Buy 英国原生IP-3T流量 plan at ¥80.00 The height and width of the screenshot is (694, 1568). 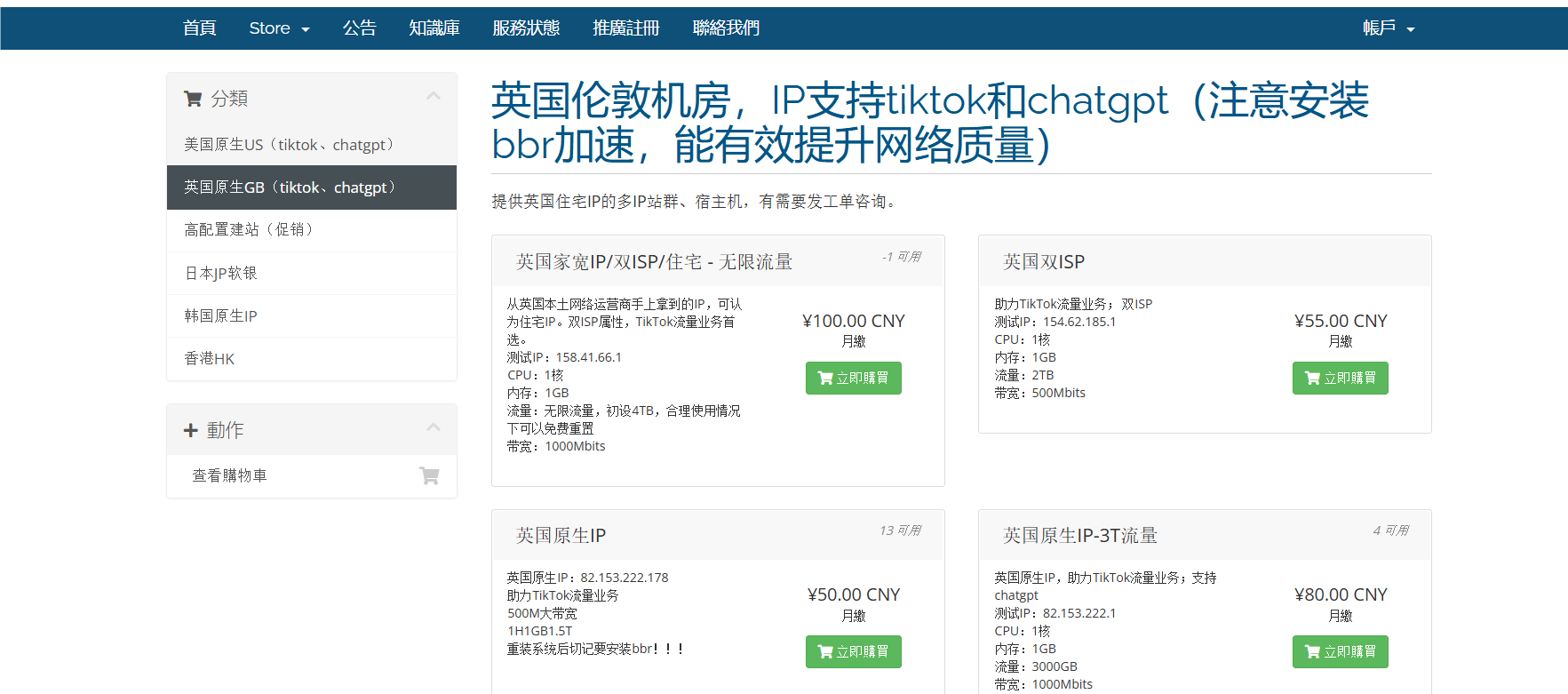click(1340, 651)
